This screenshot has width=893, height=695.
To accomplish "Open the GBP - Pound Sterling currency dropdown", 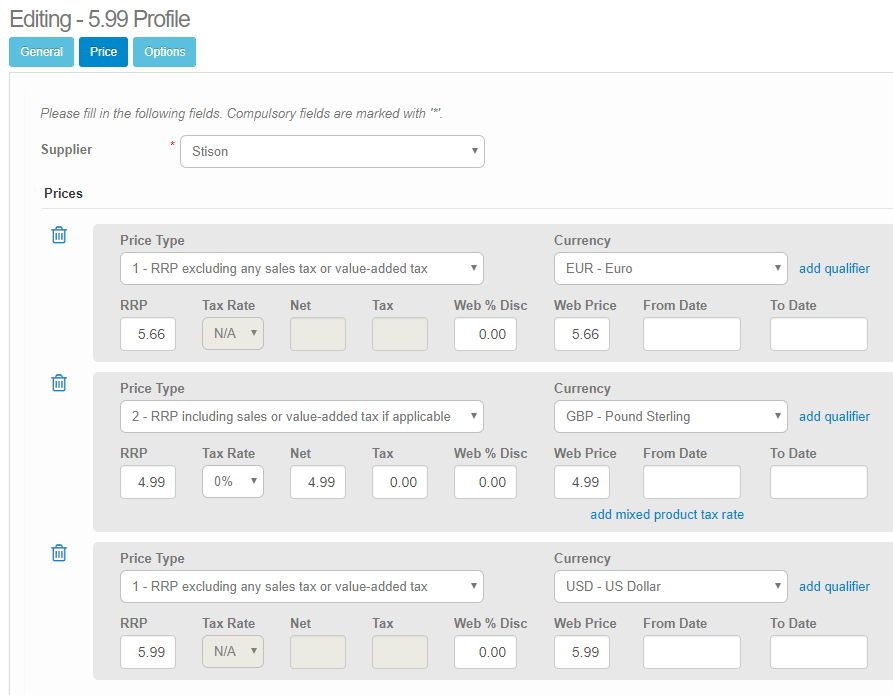I will 670,416.
